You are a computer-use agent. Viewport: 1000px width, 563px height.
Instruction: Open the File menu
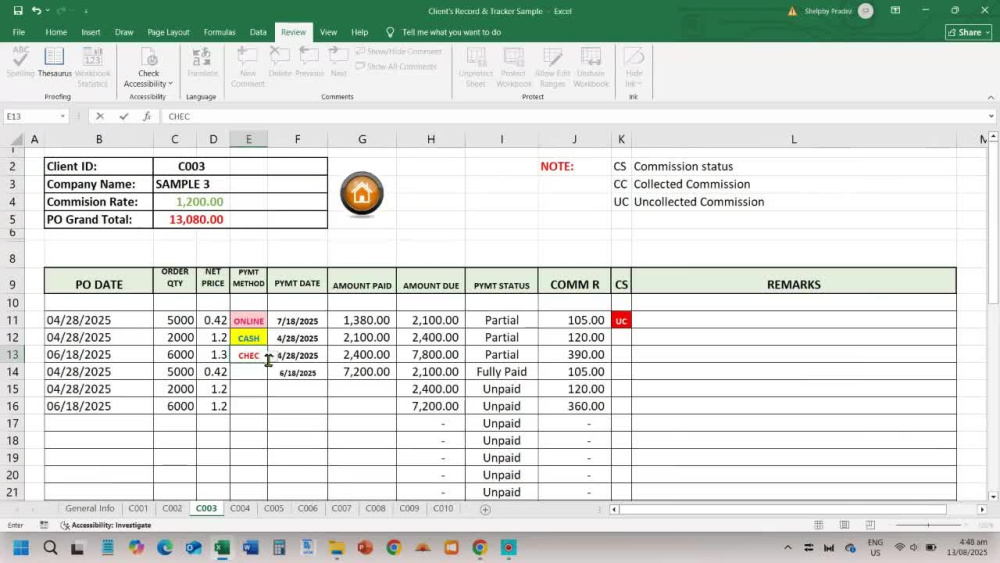(18, 32)
